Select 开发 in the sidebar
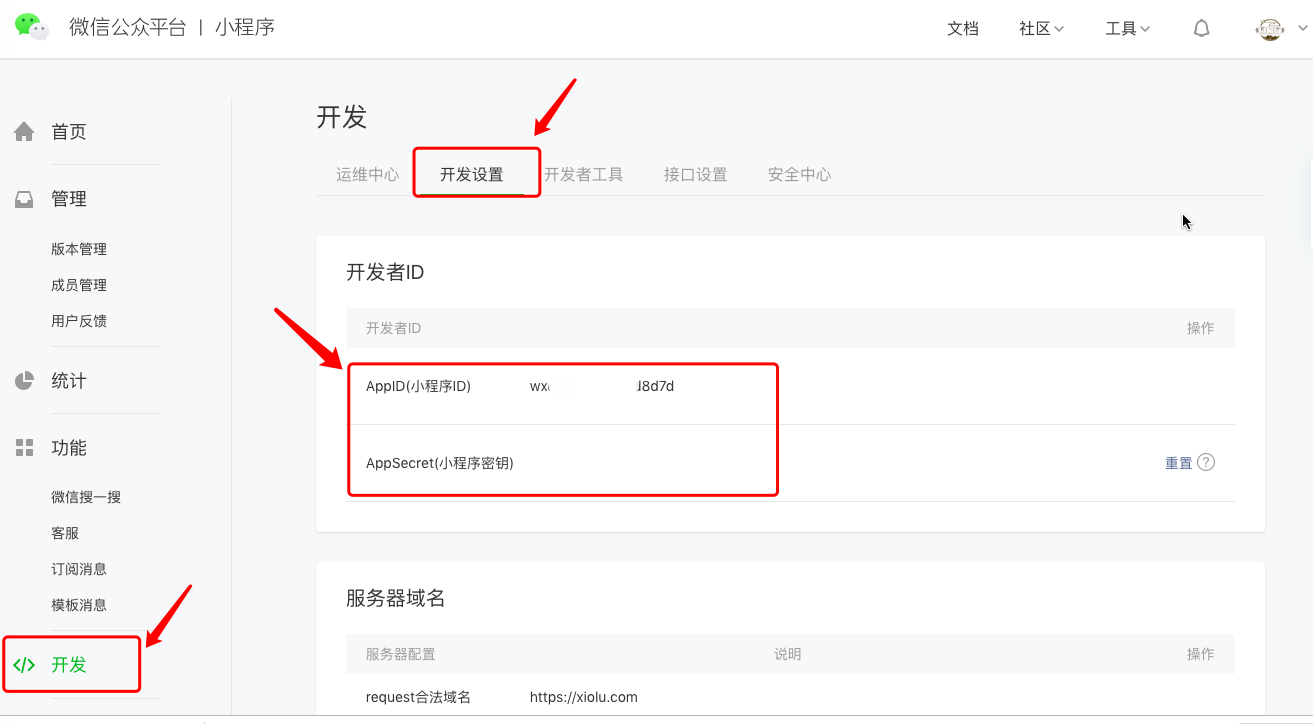The width and height of the screenshot is (1313, 724). (x=69, y=665)
